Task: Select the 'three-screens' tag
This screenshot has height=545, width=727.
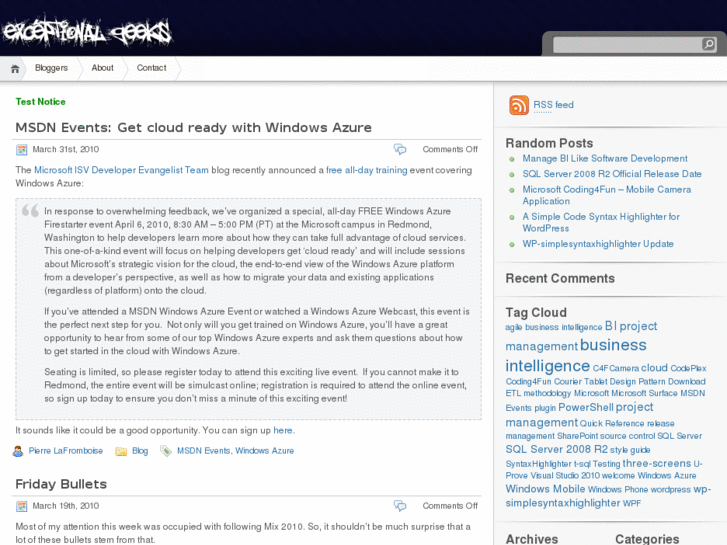Action: point(657,463)
